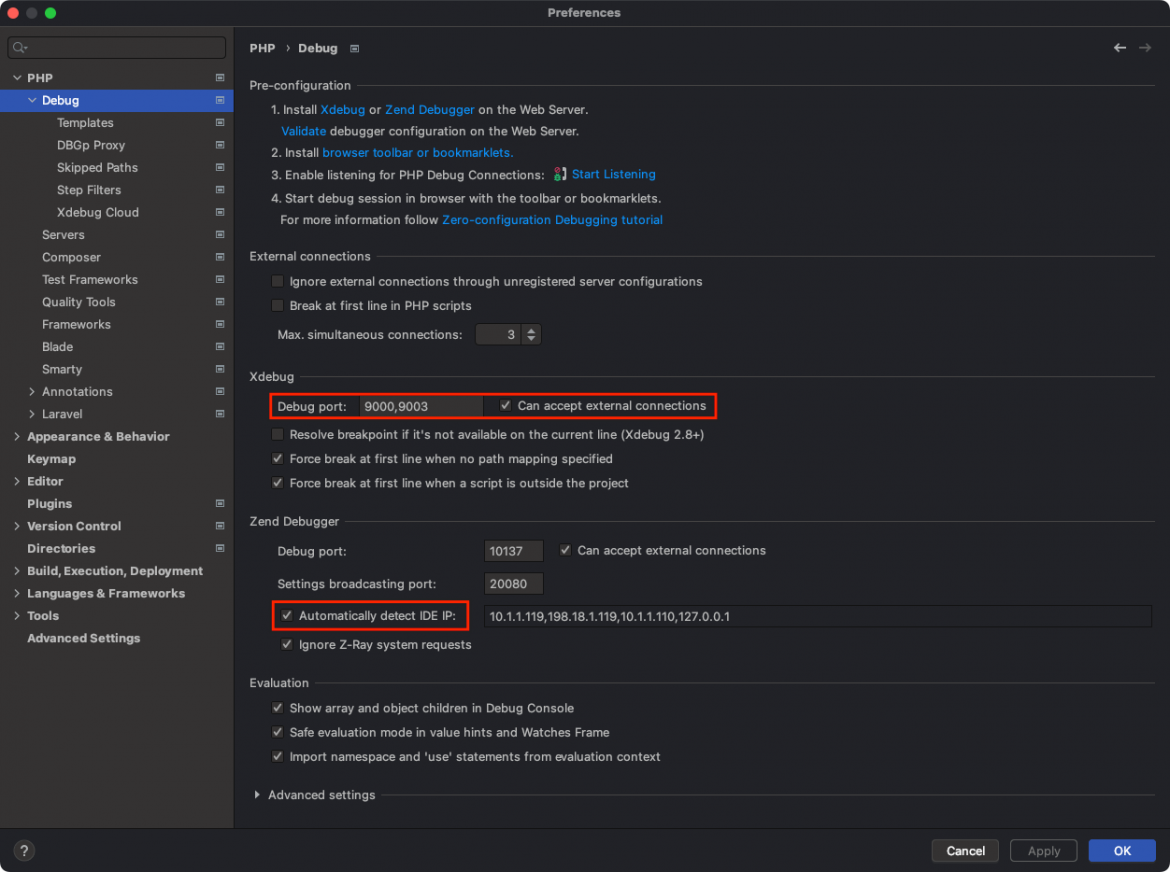This screenshot has height=872, width=1170.
Task: Uncheck Automatically detect IDE IP
Action: pos(287,615)
